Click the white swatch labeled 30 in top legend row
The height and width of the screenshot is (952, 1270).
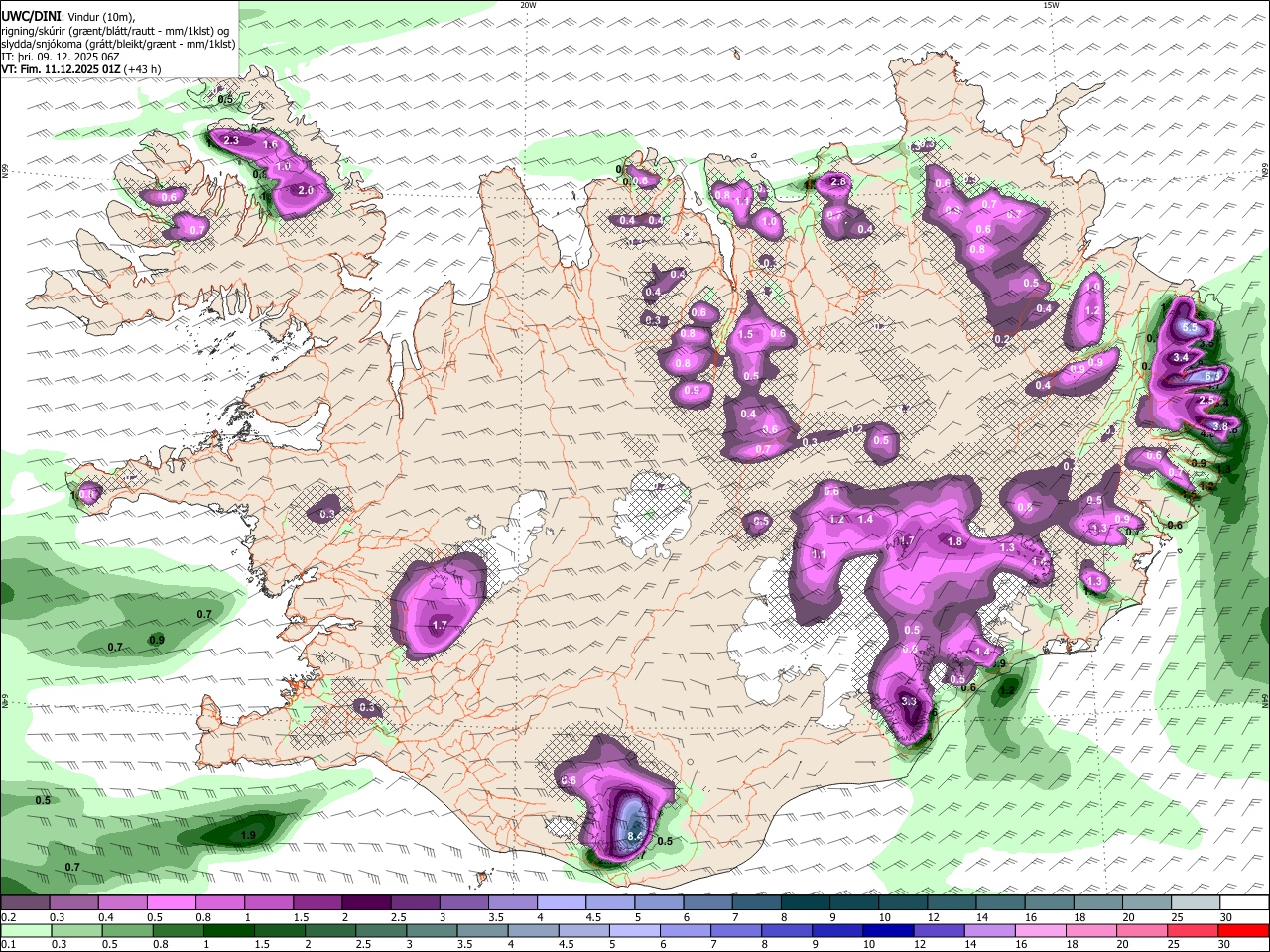(x=1244, y=903)
